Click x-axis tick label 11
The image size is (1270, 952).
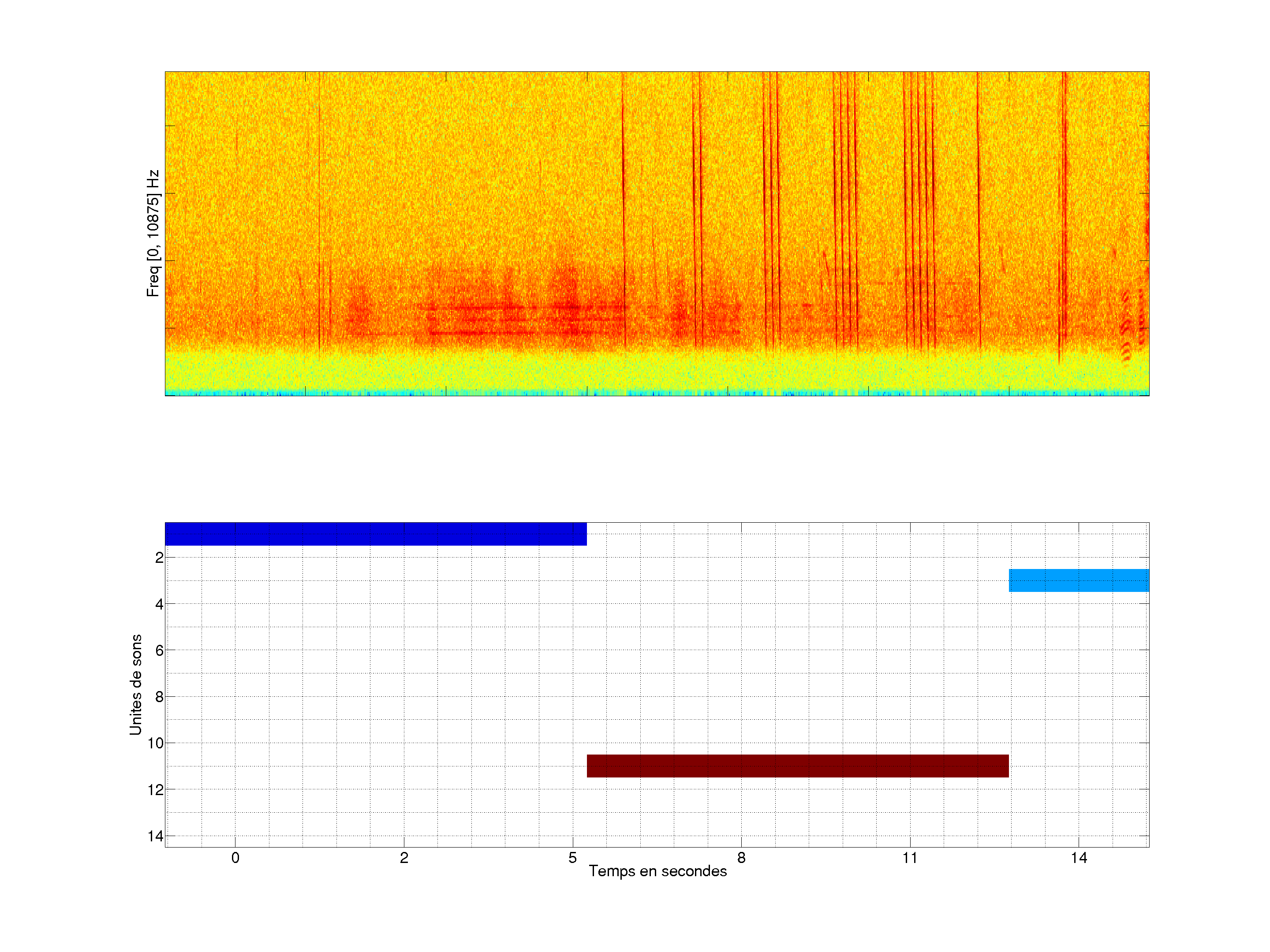(909, 858)
